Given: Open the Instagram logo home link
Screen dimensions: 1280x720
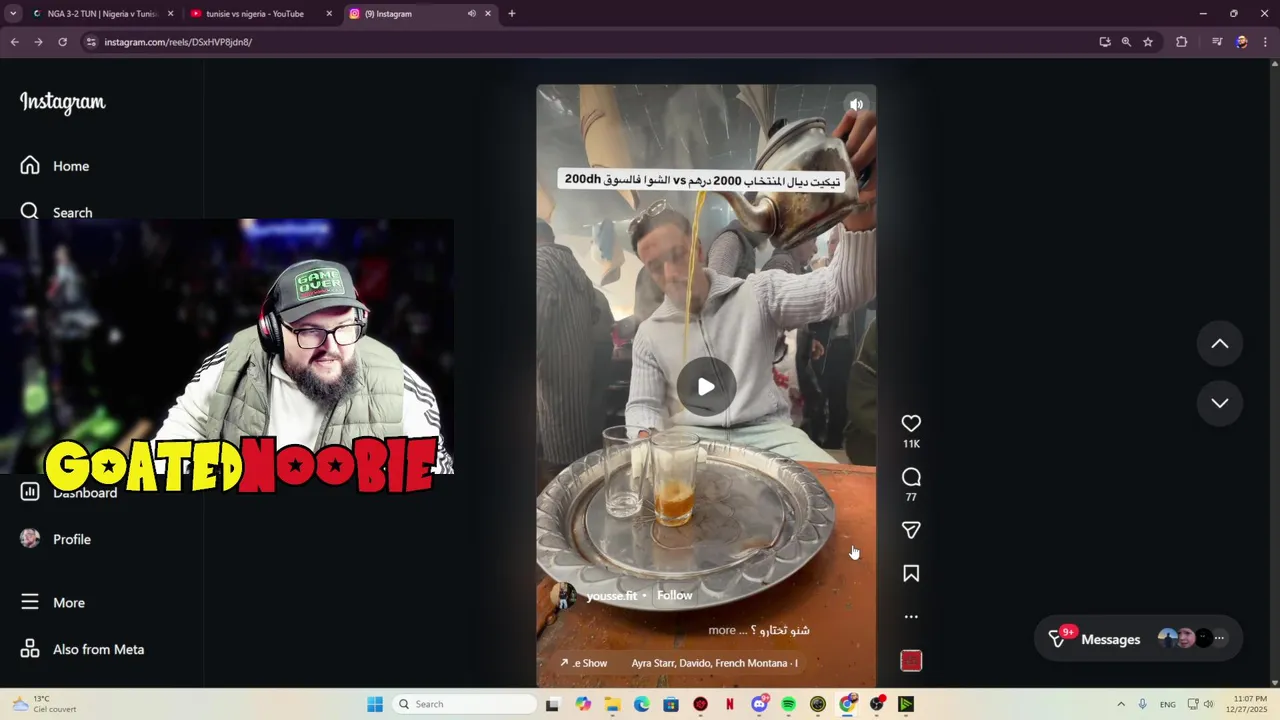Looking at the screenshot, I should pos(62,102).
